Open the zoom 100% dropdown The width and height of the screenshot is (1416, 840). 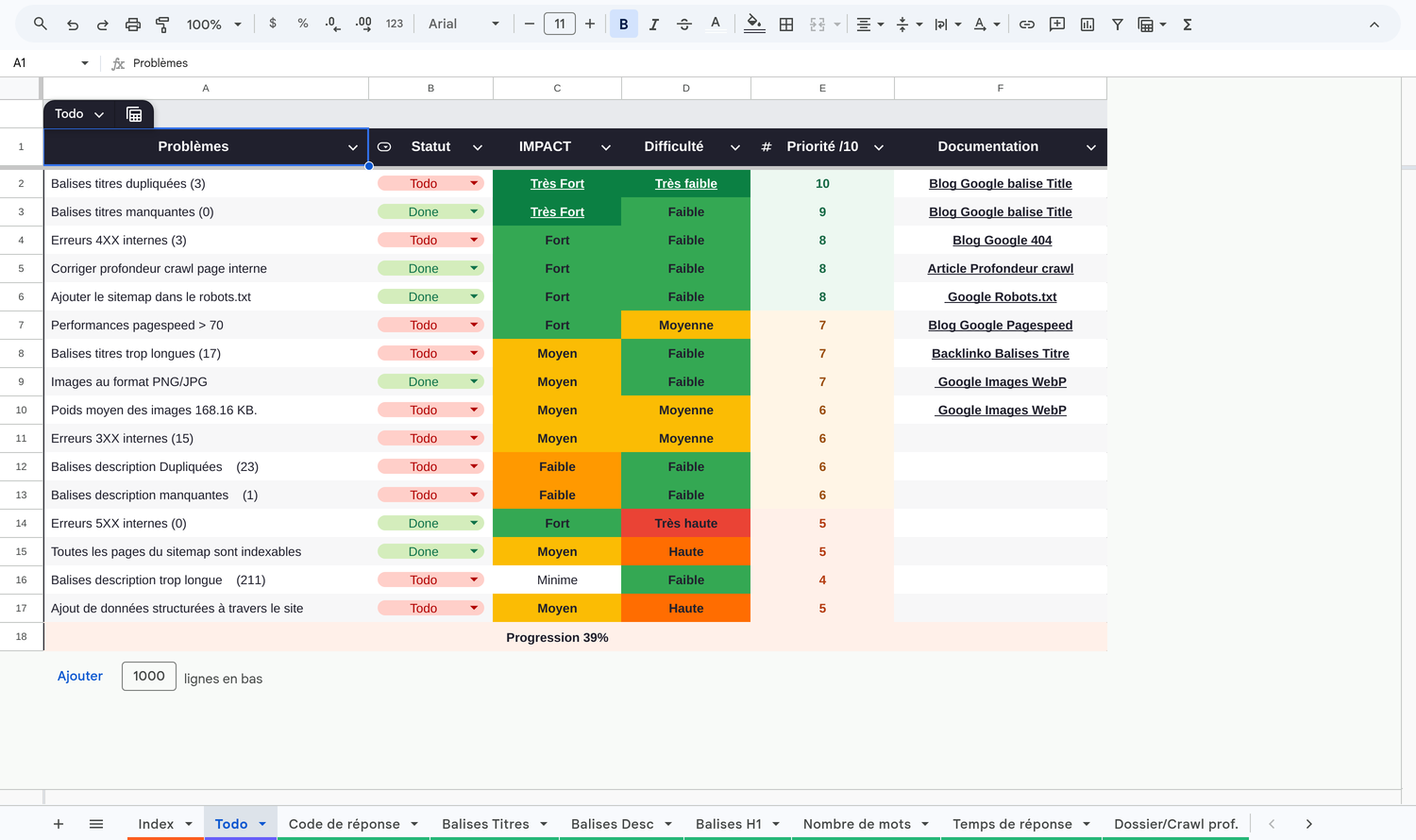coord(214,25)
